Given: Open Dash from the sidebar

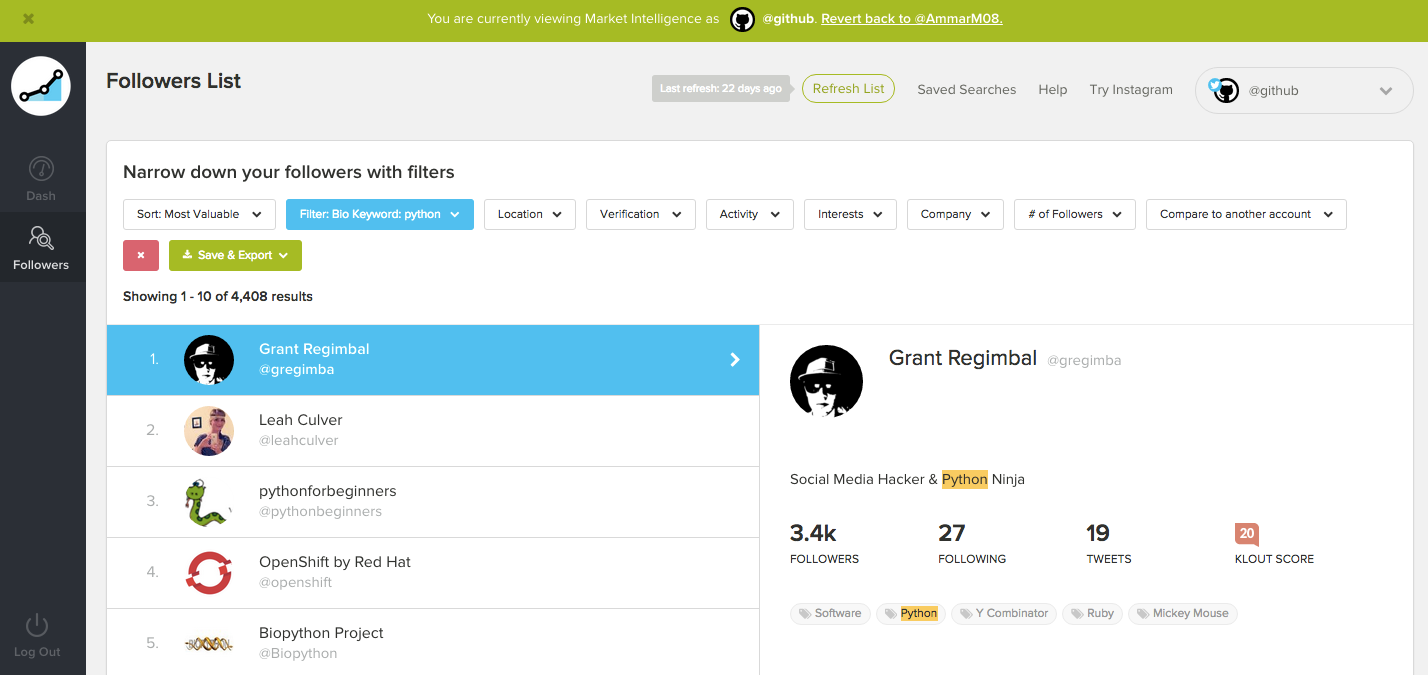Looking at the screenshot, I should pyautogui.click(x=41, y=178).
